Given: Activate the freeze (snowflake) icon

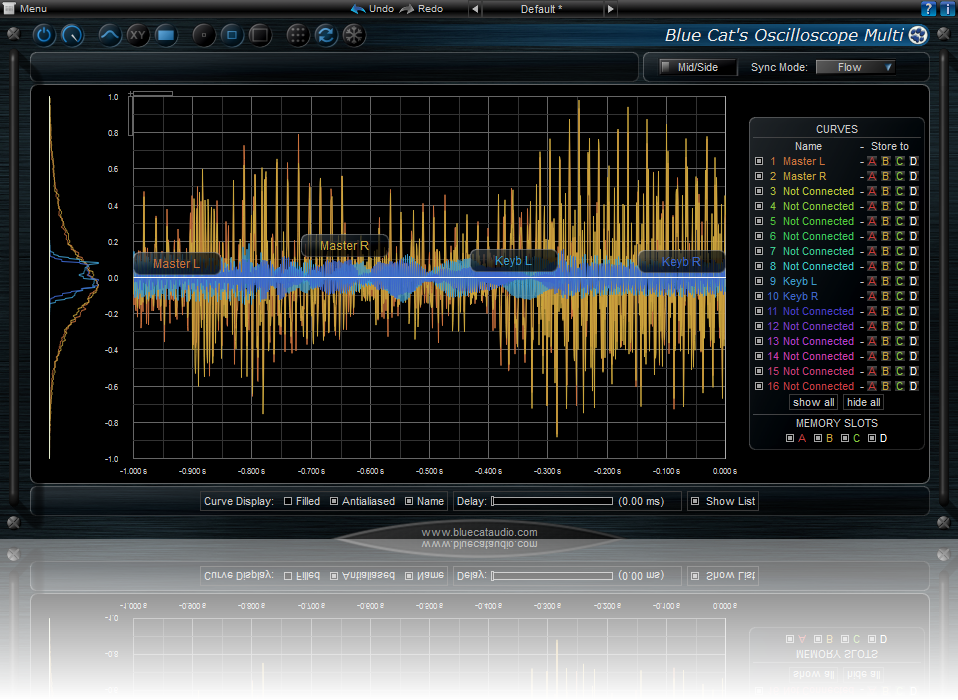Looking at the screenshot, I should pos(354,34).
